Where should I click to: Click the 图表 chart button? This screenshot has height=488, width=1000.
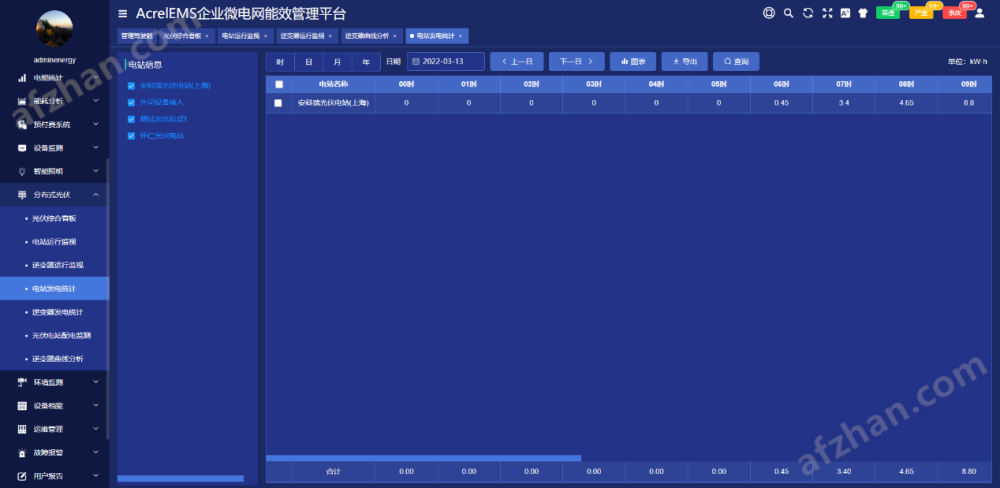[x=633, y=62]
